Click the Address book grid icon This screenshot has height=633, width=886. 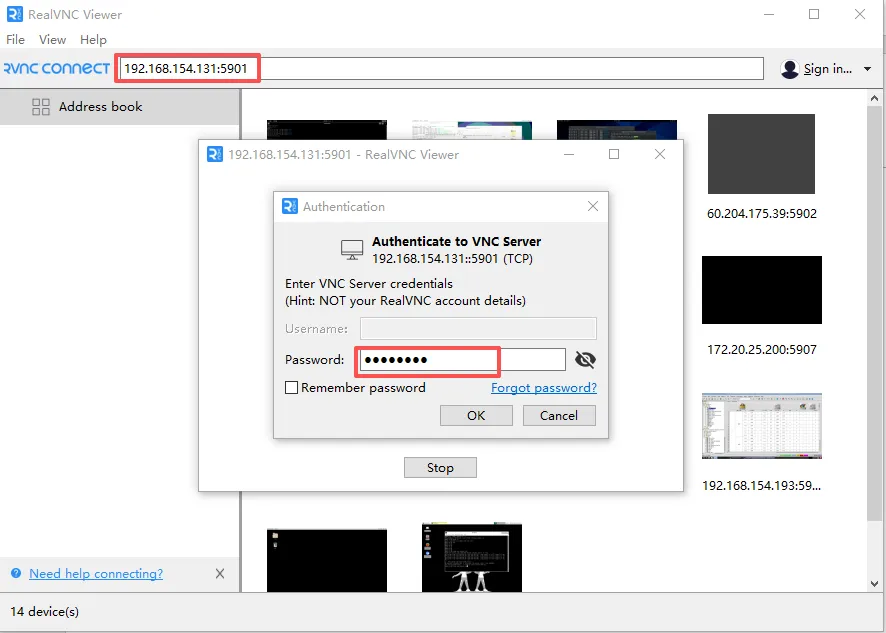point(41,107)
